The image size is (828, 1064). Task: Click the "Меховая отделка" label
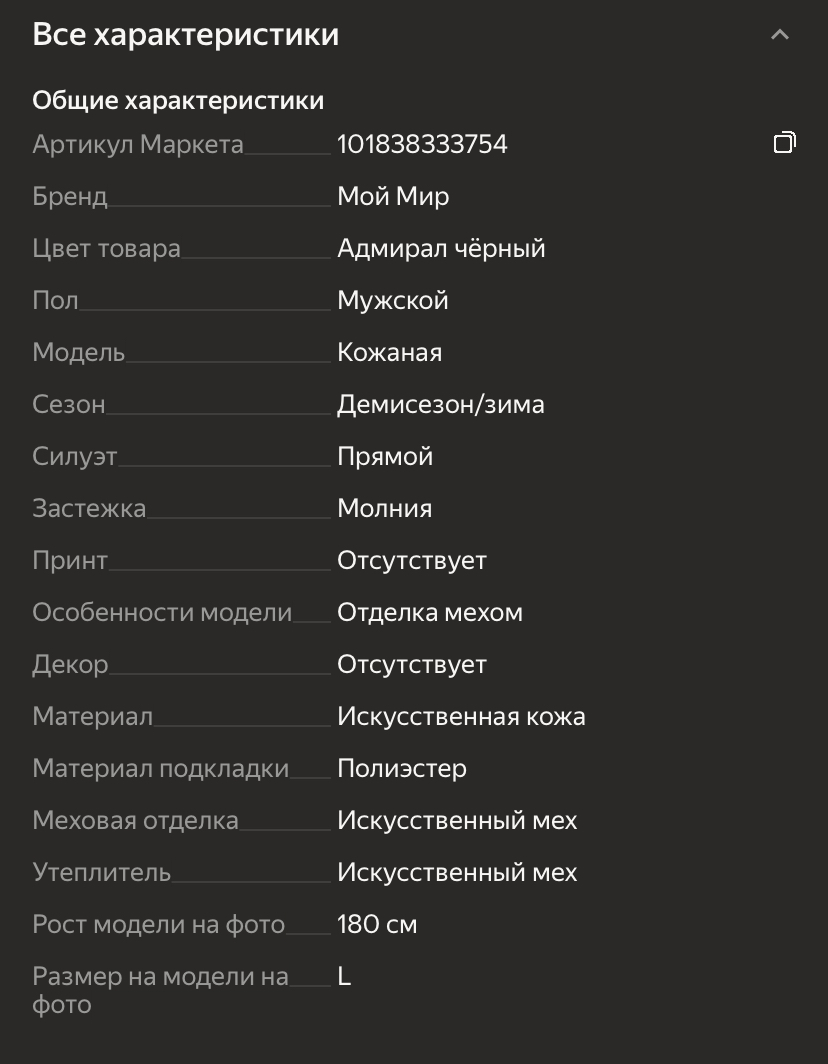click(136, 821)
